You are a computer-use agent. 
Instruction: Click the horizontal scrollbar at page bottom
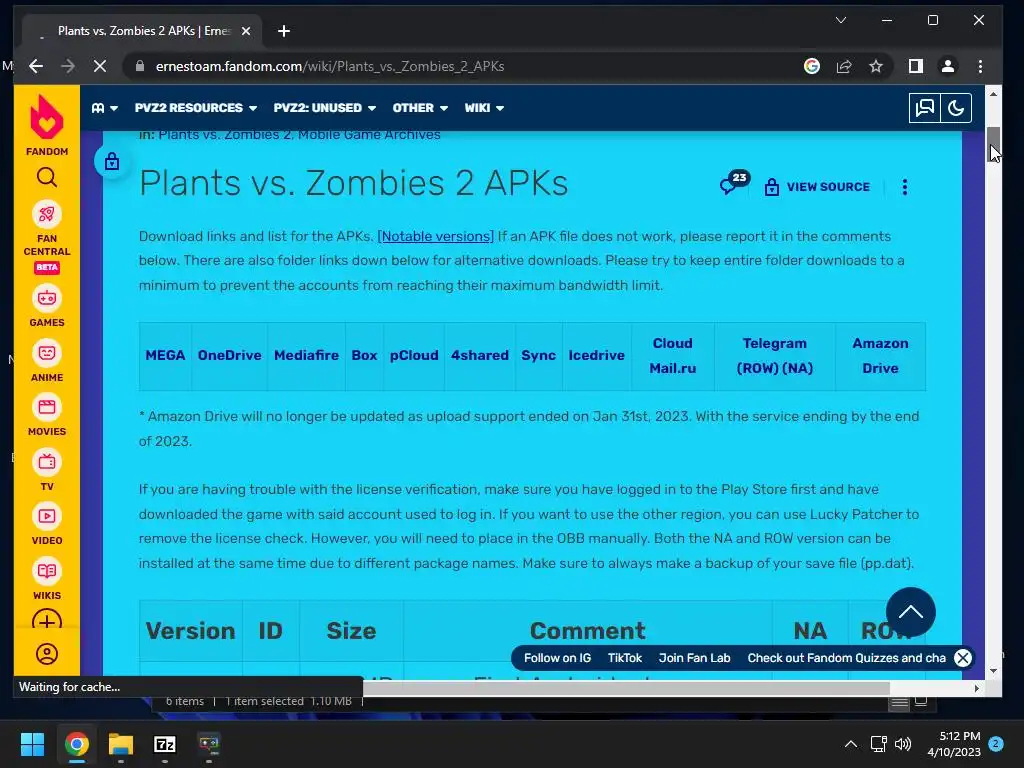coord(626,688)
